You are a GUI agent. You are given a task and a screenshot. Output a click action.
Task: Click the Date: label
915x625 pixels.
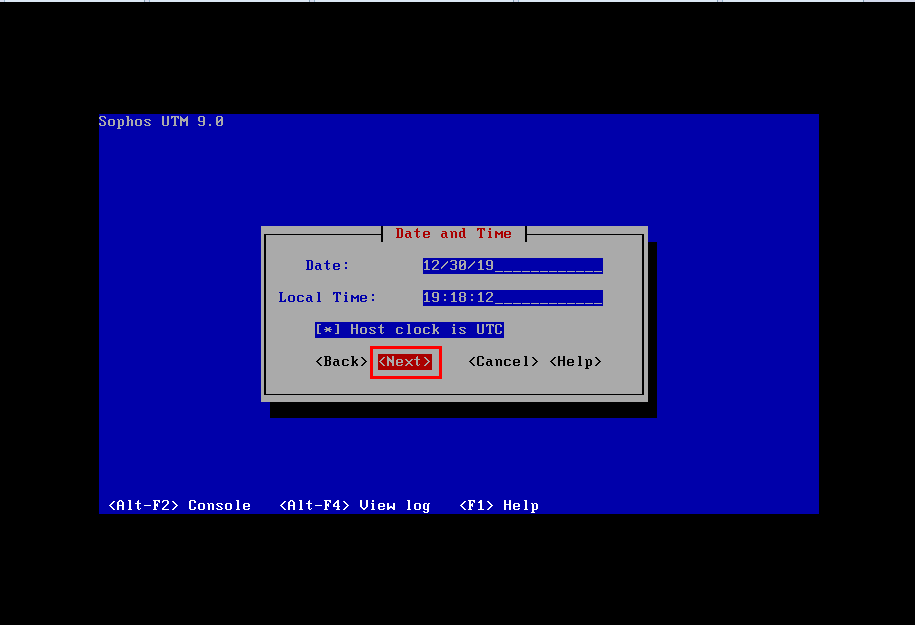(327, 266)
